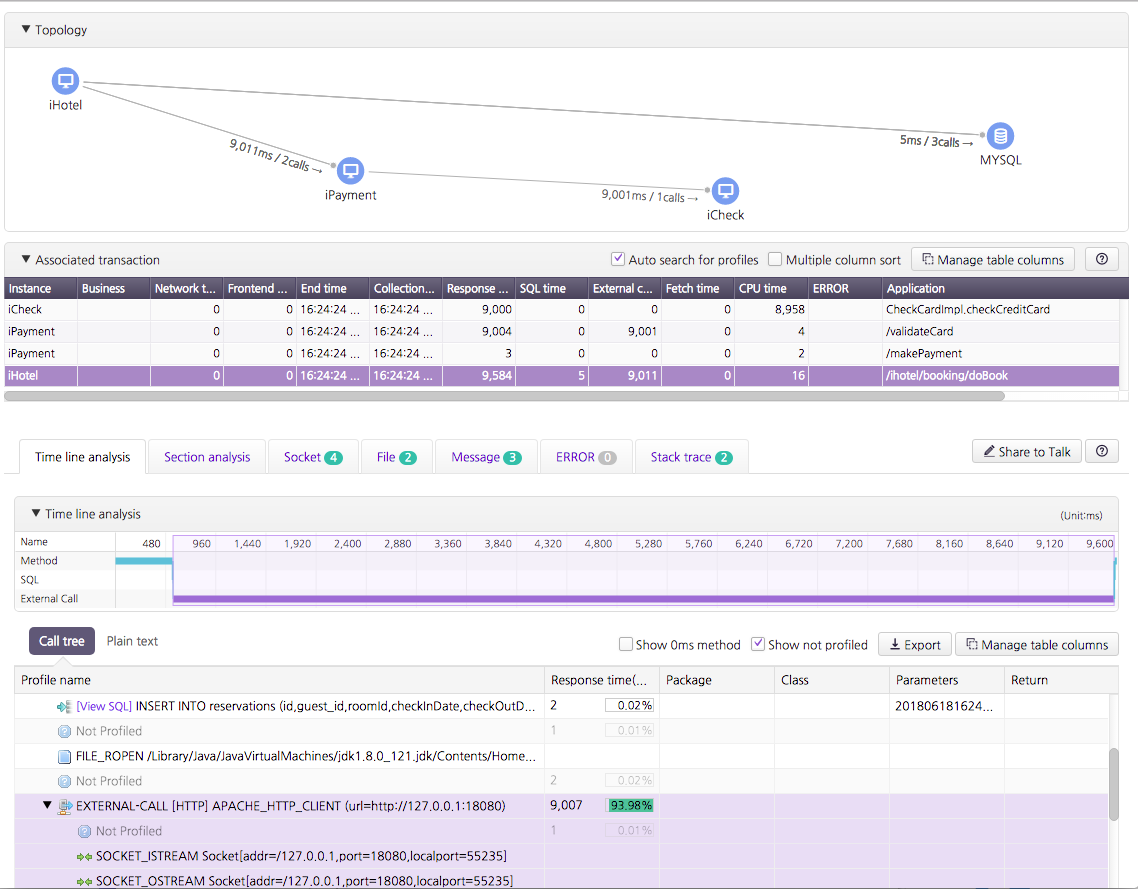Click the Share to Talk button
1138x889 pixels.
pyautogui.click(x=1027, y=451)
